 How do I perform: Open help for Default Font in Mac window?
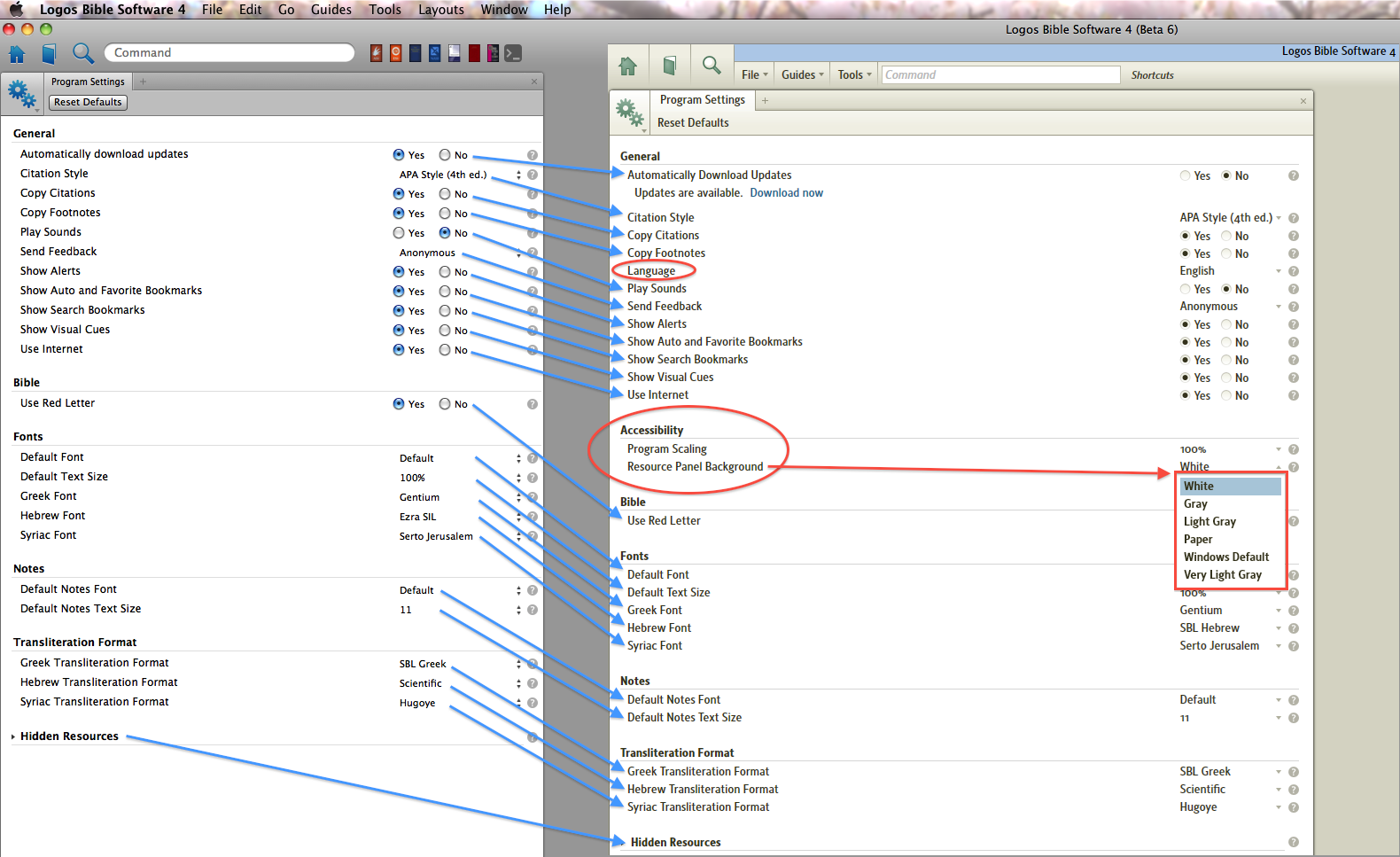coord(533,458)
